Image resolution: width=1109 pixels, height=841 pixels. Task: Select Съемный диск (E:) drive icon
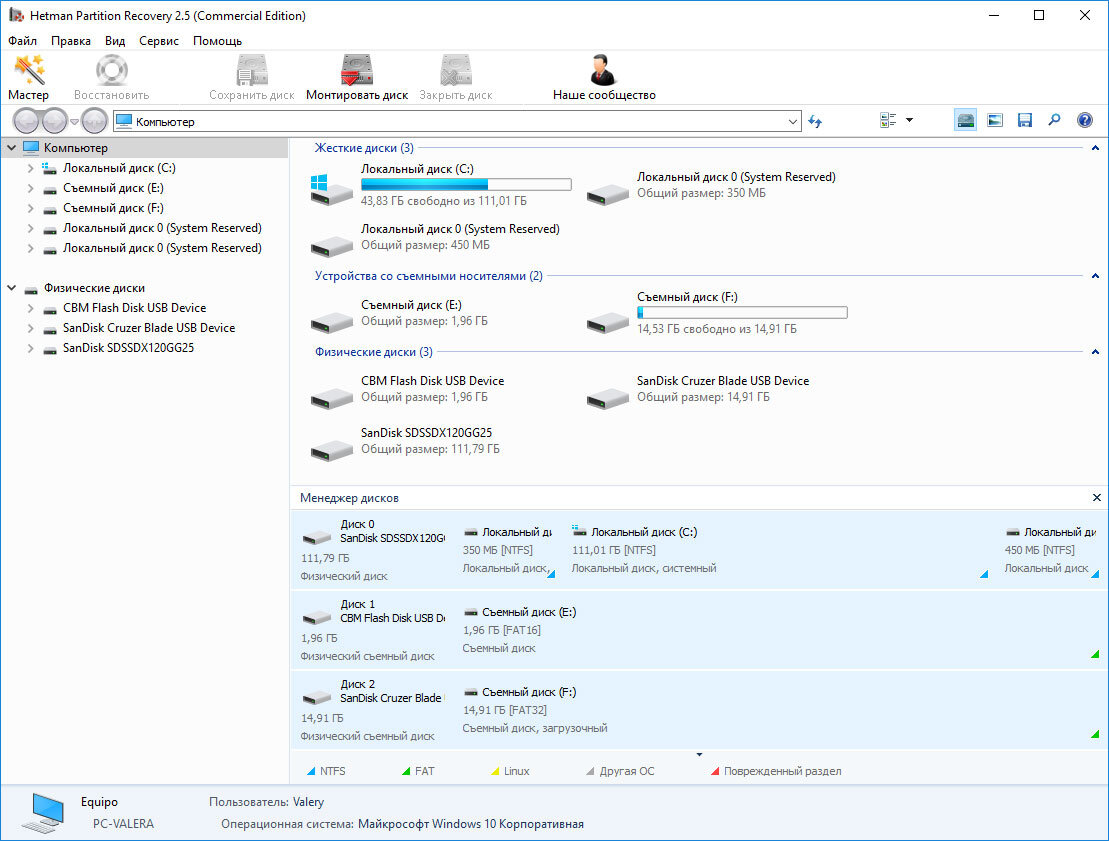pos(331,321)
